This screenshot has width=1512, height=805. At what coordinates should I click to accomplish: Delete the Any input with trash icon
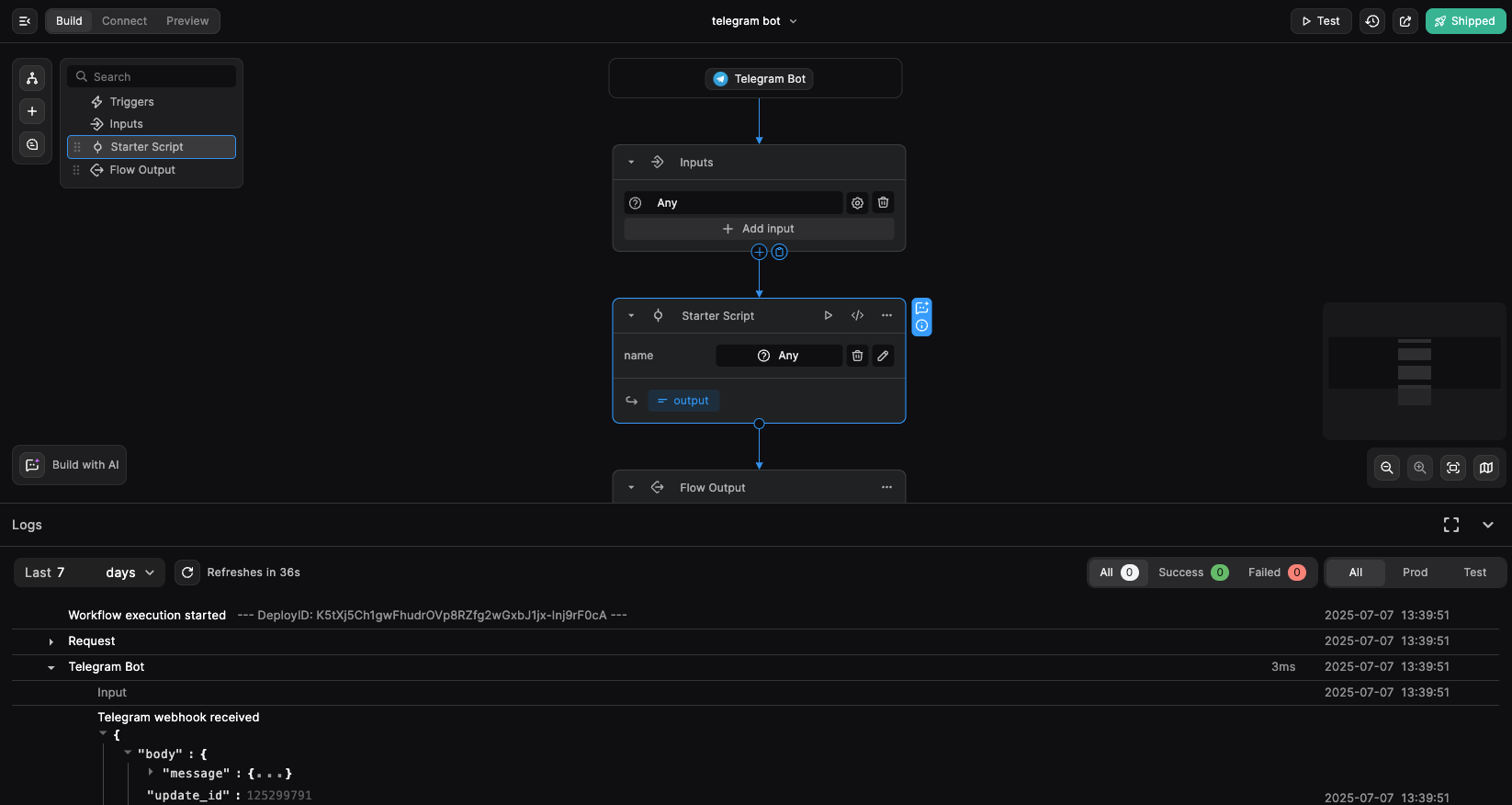click(883, 203)
